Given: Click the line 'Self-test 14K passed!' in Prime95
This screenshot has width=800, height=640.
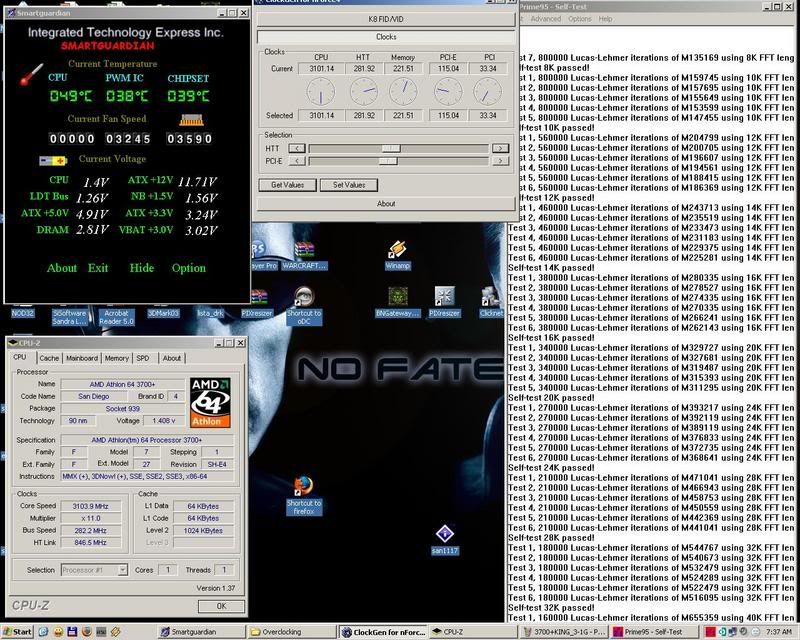Looking at the screenshot, I should (x=551, y=267).
